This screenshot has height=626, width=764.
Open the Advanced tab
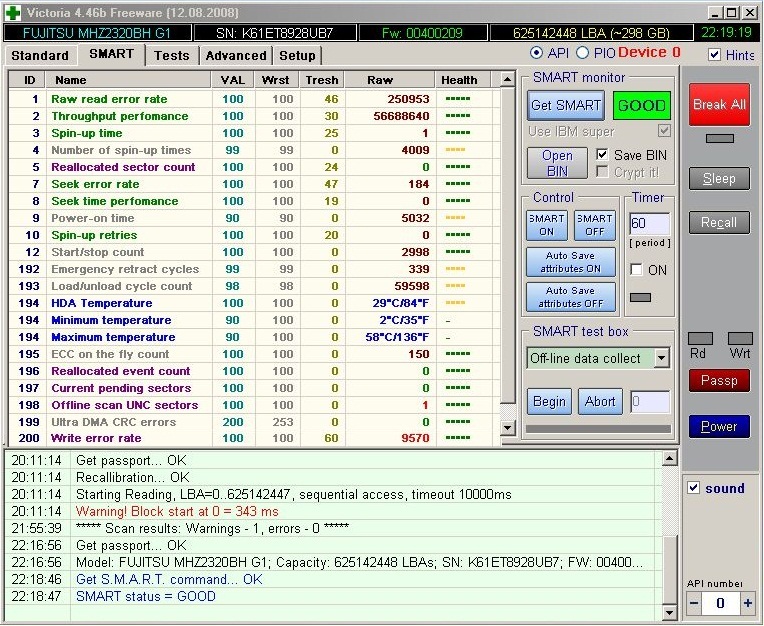coord(236,56)
